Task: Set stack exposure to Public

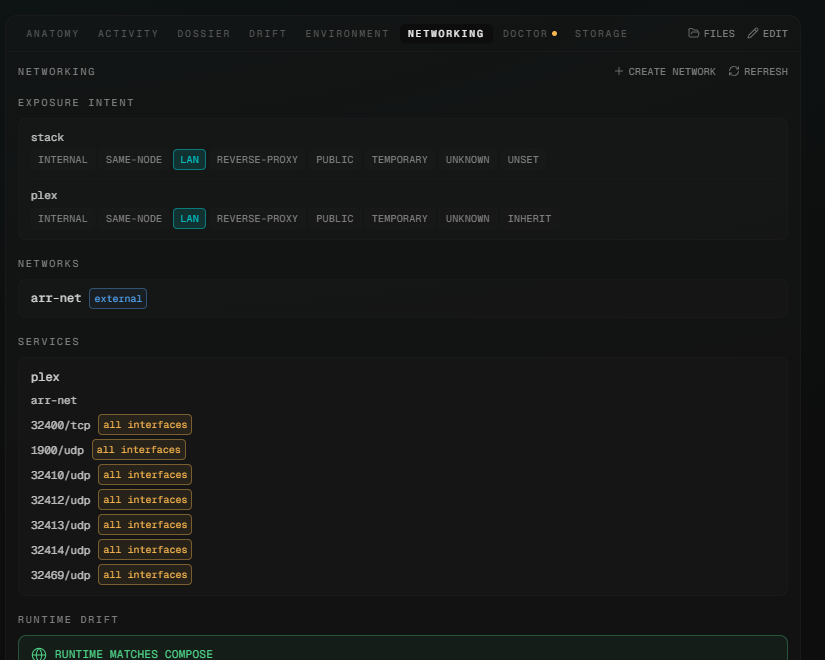Action: [x=335, y=159]
